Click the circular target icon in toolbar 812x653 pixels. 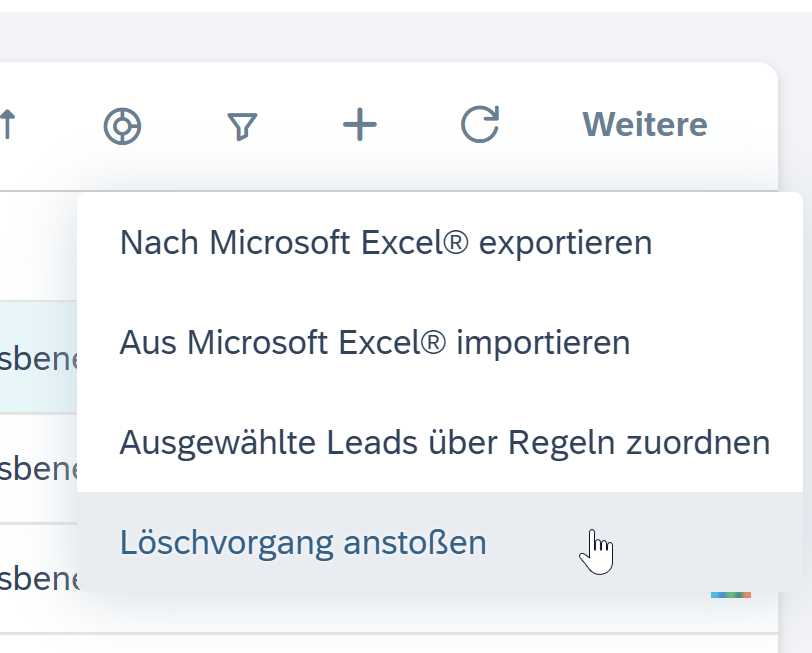coord(122,127)
